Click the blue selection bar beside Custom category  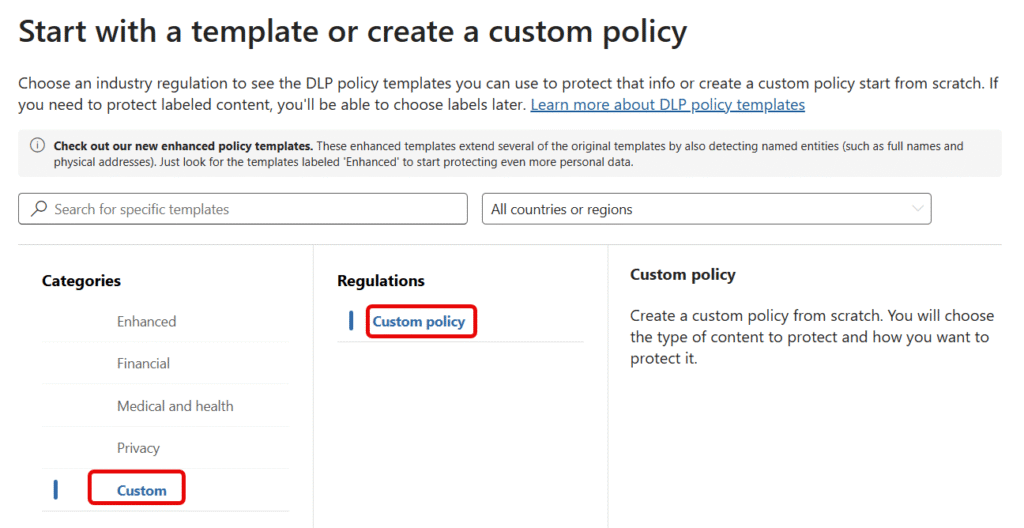click(56, 490)
